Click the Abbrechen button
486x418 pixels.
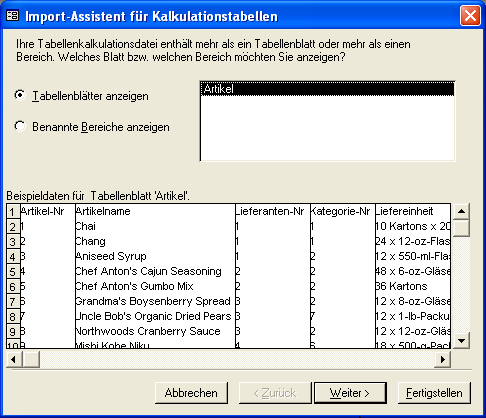click(191, 393)
